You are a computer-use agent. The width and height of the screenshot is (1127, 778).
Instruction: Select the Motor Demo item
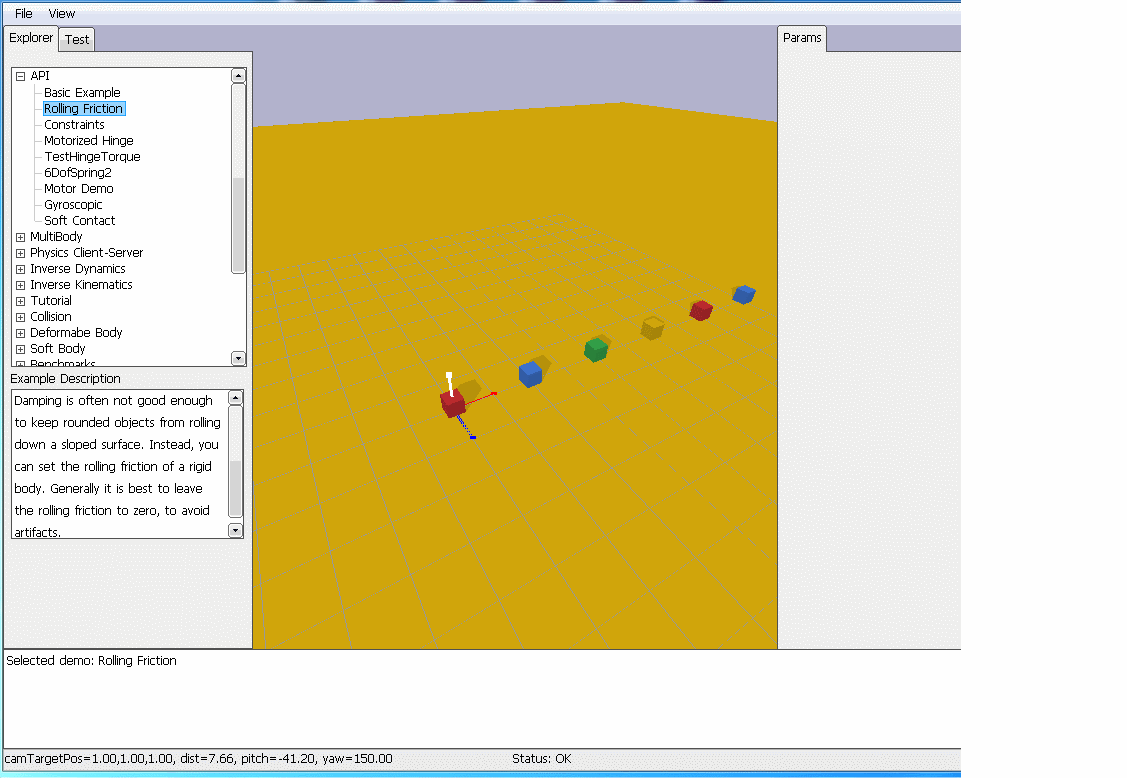[78, 188]
